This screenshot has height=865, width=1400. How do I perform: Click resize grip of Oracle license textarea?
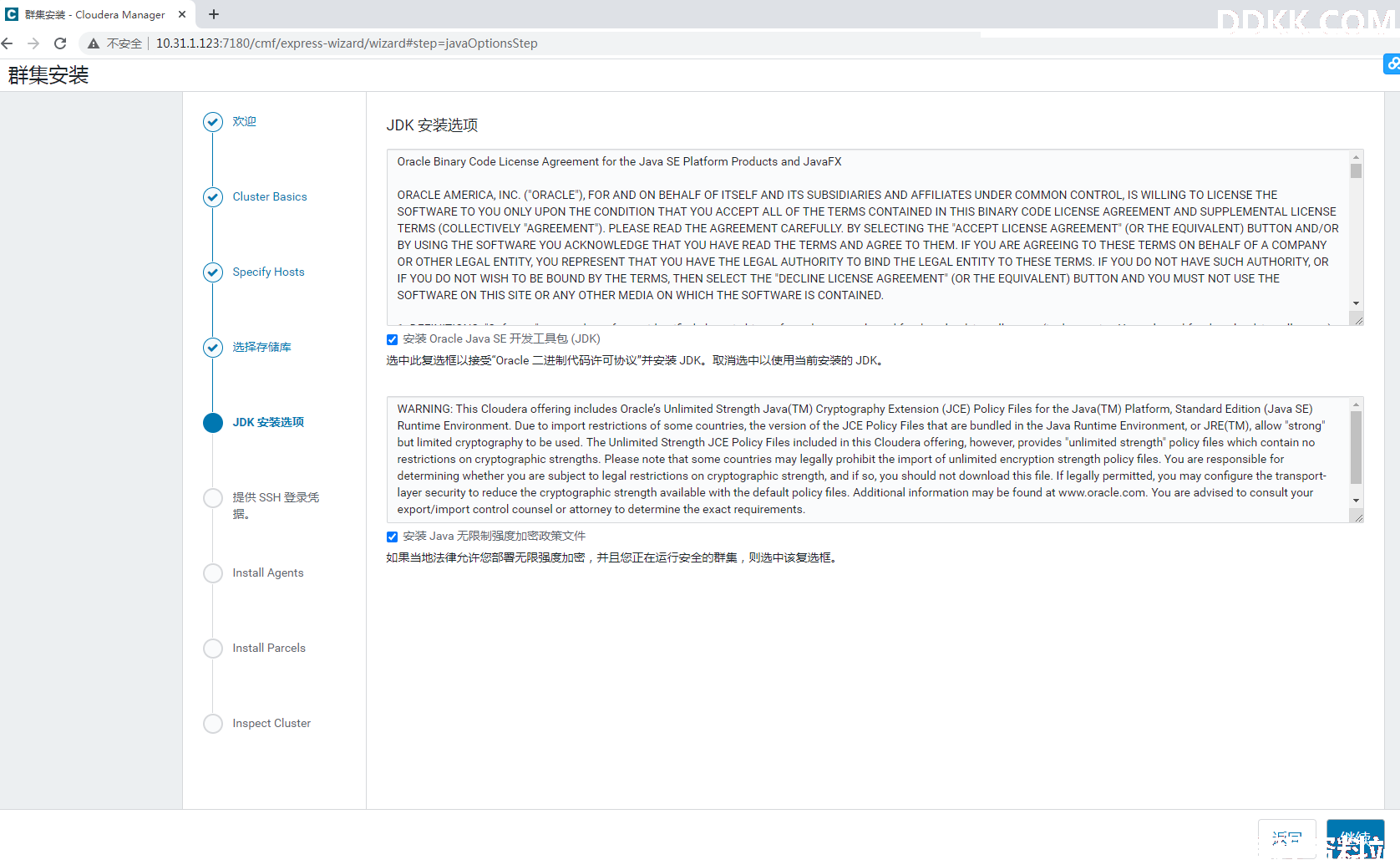1357,319
